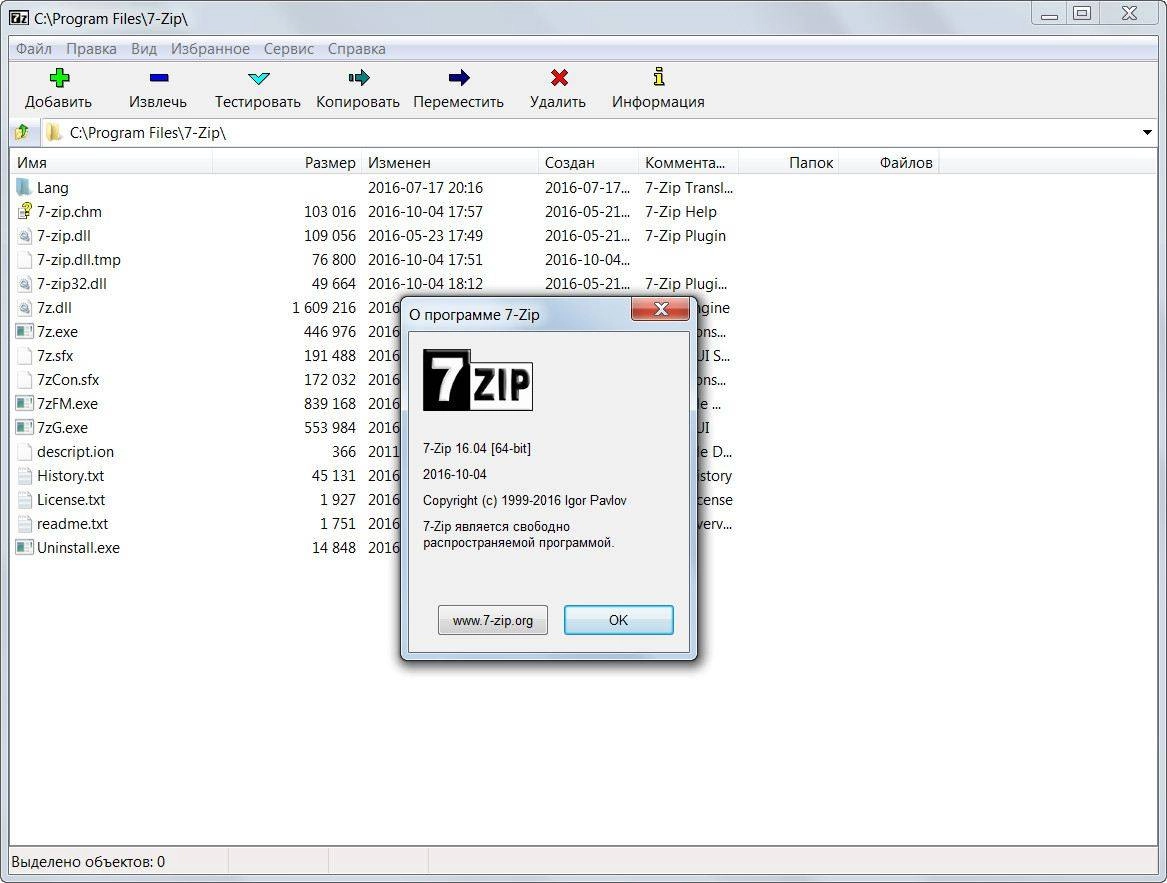Click the 7-zip.chm help file icon
This screenshot has width=1167, height=883.
coord(24,211)
